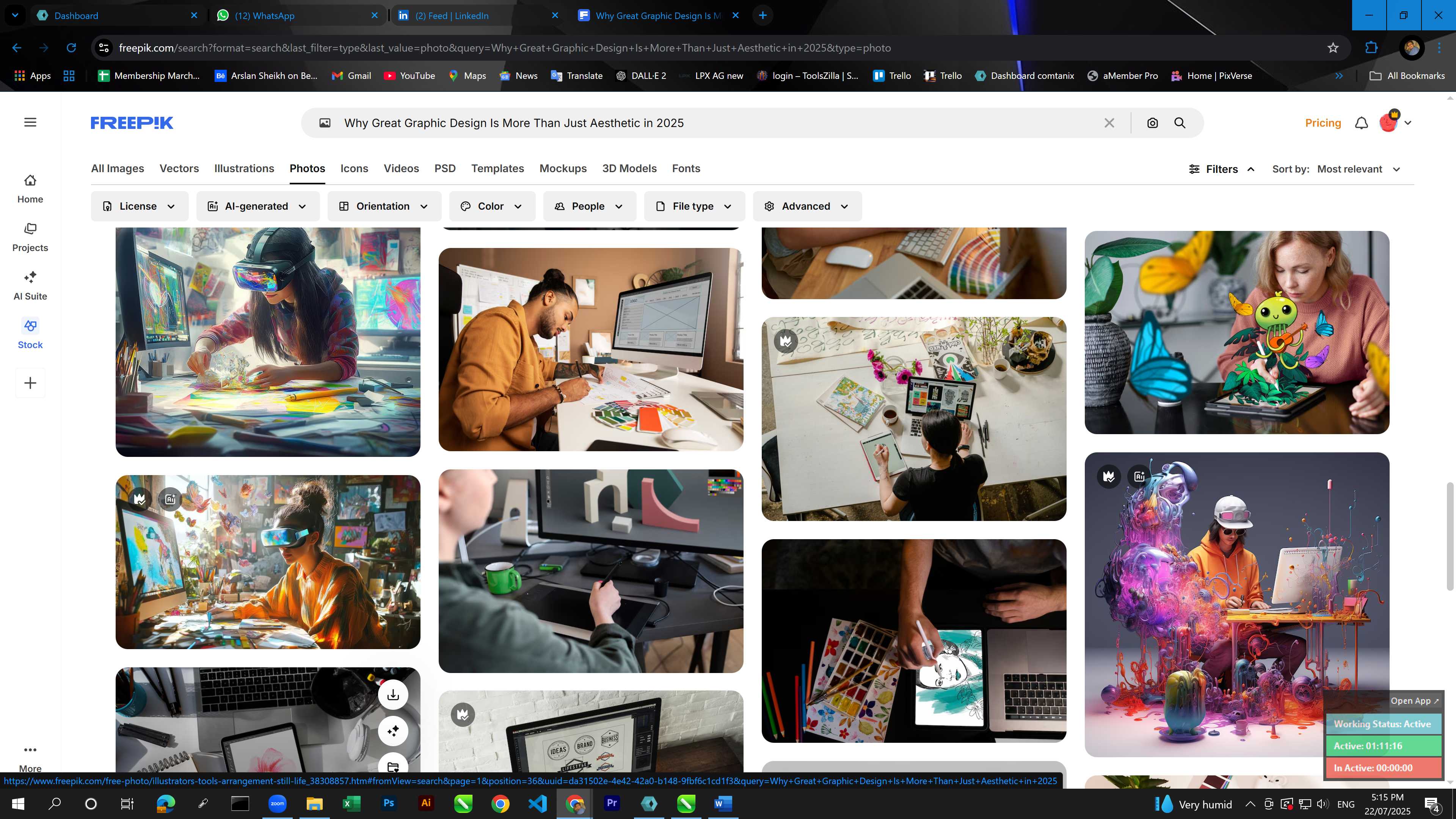Image resolution: width=1456 pixels, height=819 pixels.
Task: Switch to Icons tab
Action: (355, 168)
